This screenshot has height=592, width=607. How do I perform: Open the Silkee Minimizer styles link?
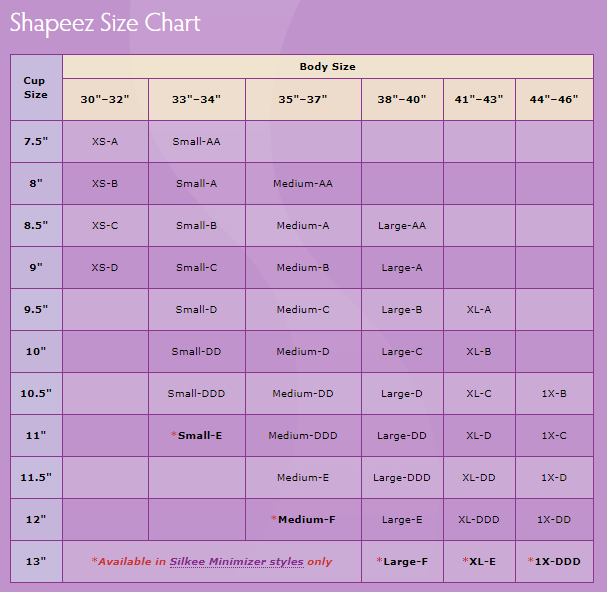coord(236,562)
